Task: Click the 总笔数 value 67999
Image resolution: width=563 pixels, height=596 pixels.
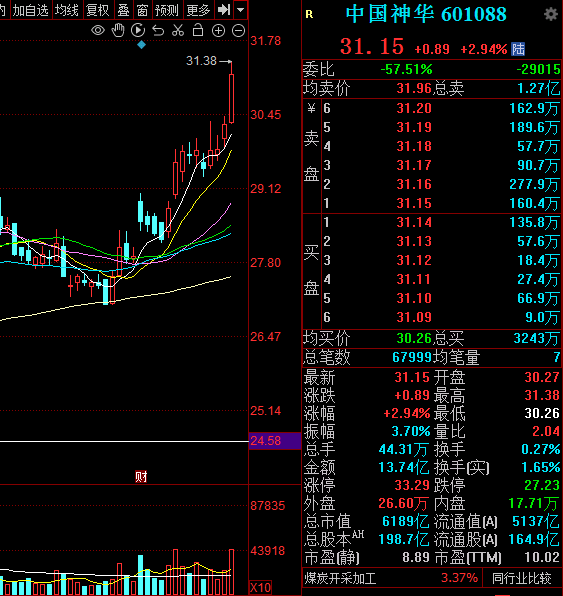Action: click(412, 357)
